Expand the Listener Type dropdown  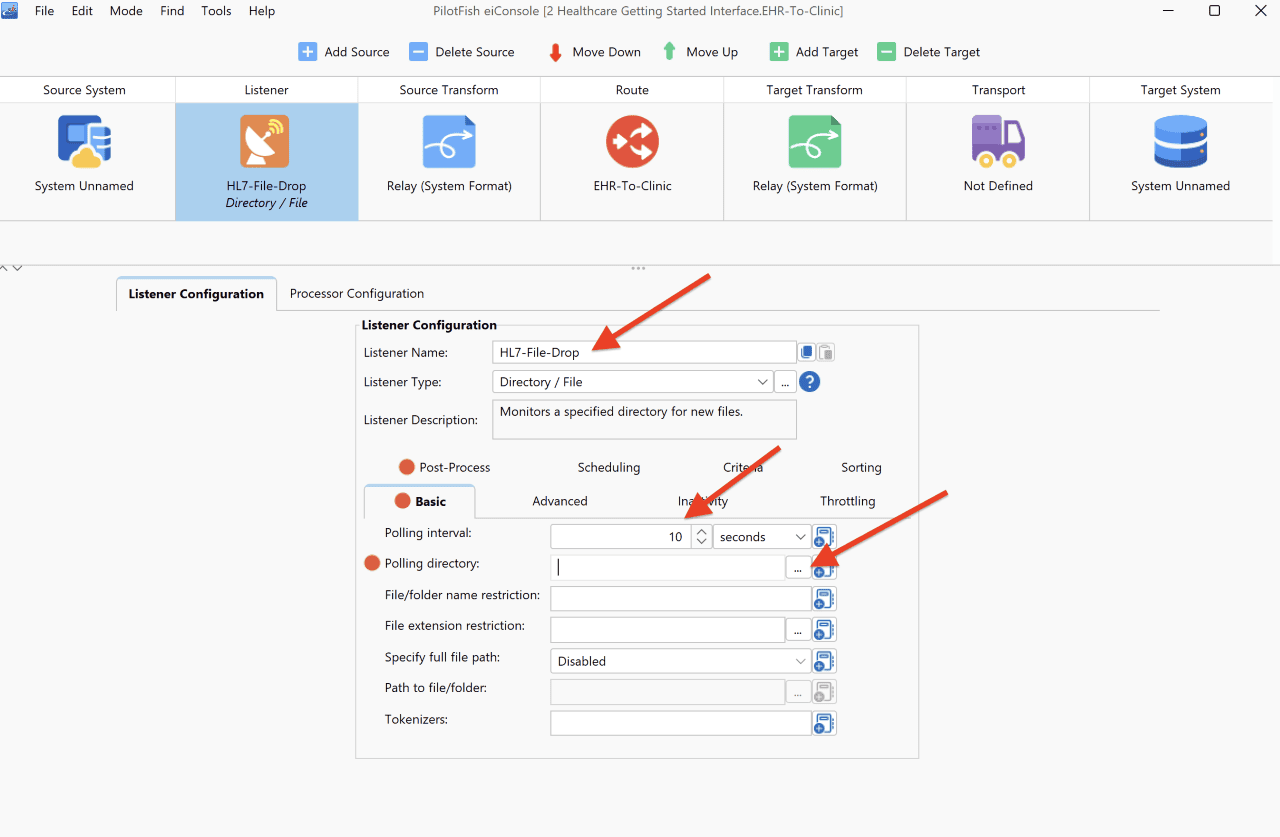[x=632, y=382]
